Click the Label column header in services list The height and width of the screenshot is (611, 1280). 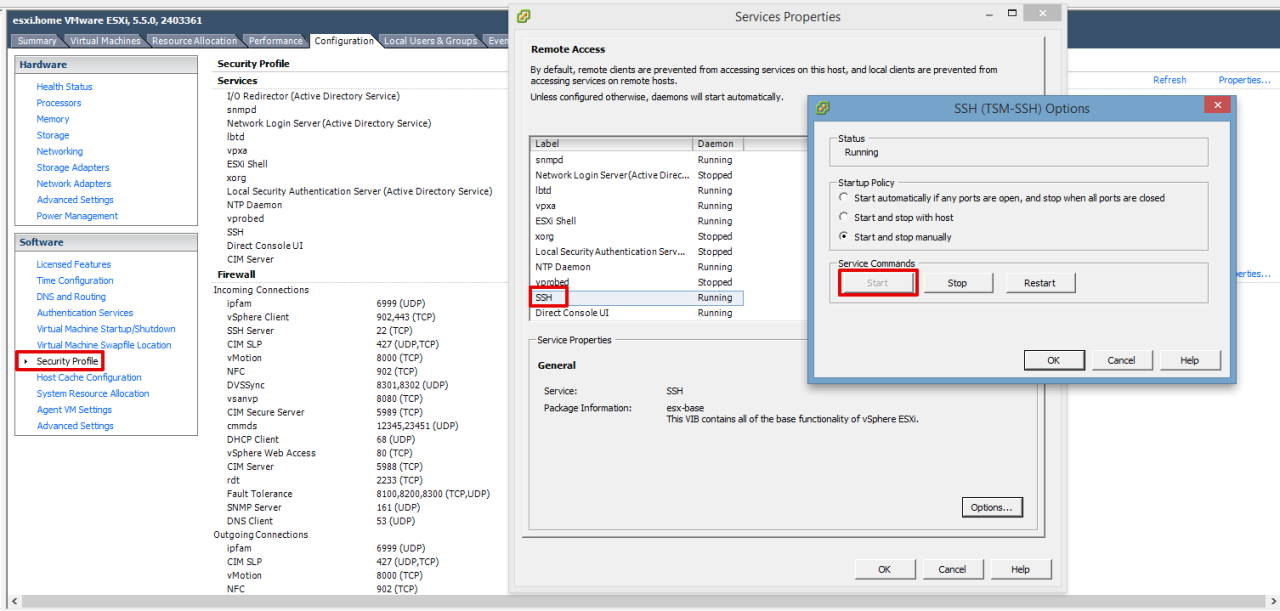point(612,144)
